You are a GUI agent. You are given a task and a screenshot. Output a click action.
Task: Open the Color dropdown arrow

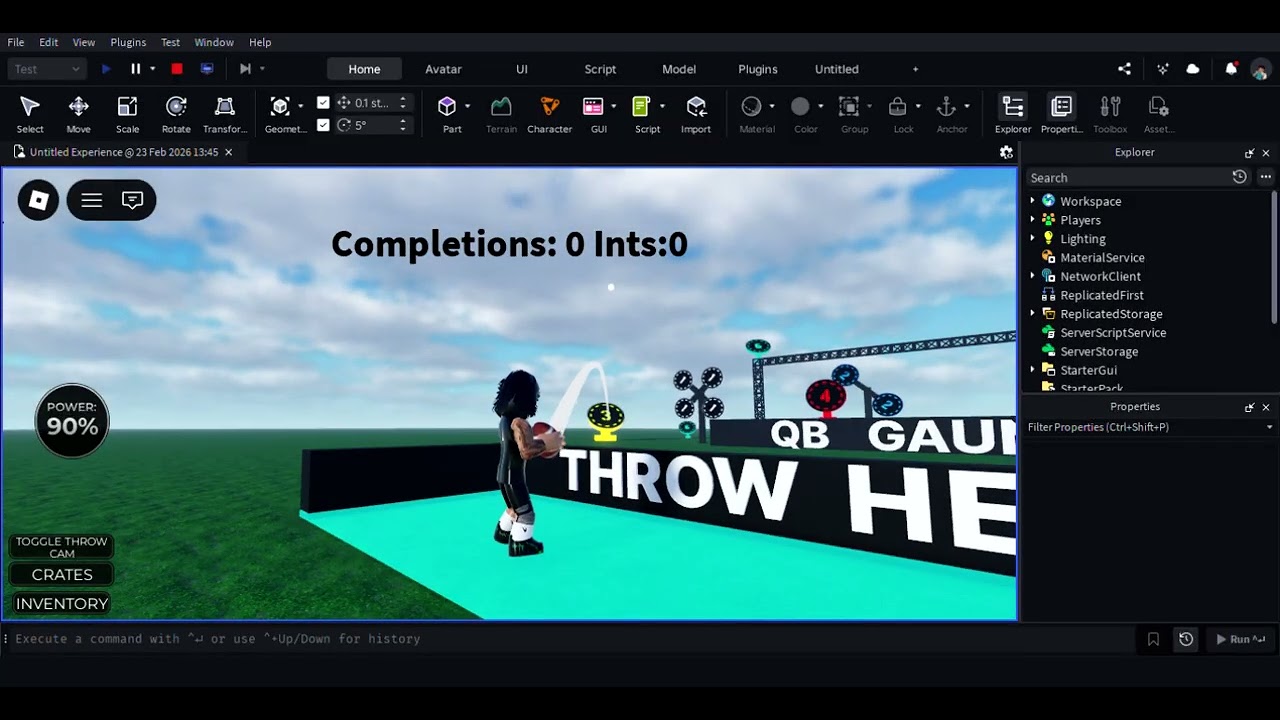[820, 106]
